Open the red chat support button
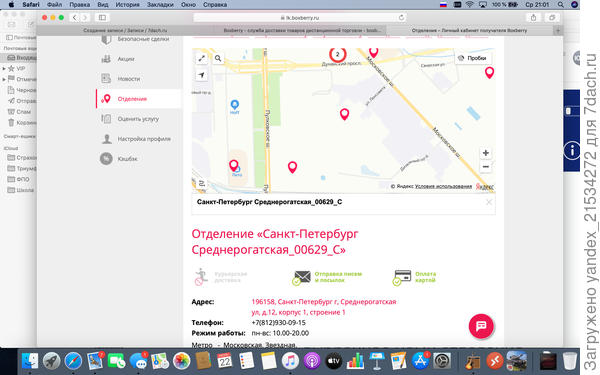 pos(481,326)
